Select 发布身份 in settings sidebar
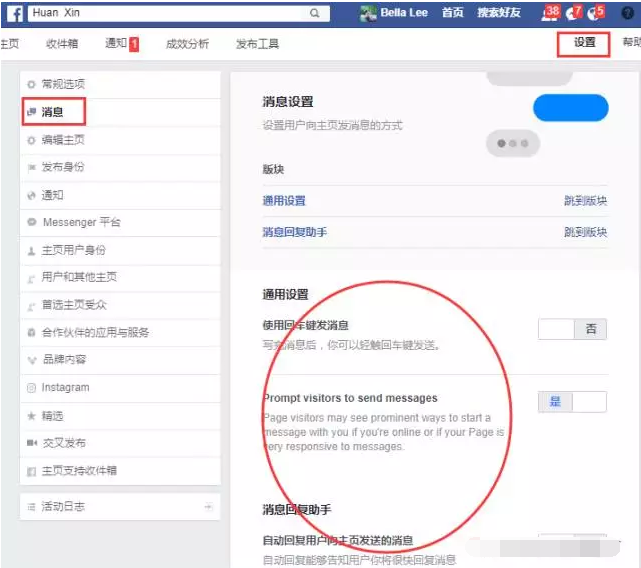This screenshot has height=568, width=641. tap(120, 167)
